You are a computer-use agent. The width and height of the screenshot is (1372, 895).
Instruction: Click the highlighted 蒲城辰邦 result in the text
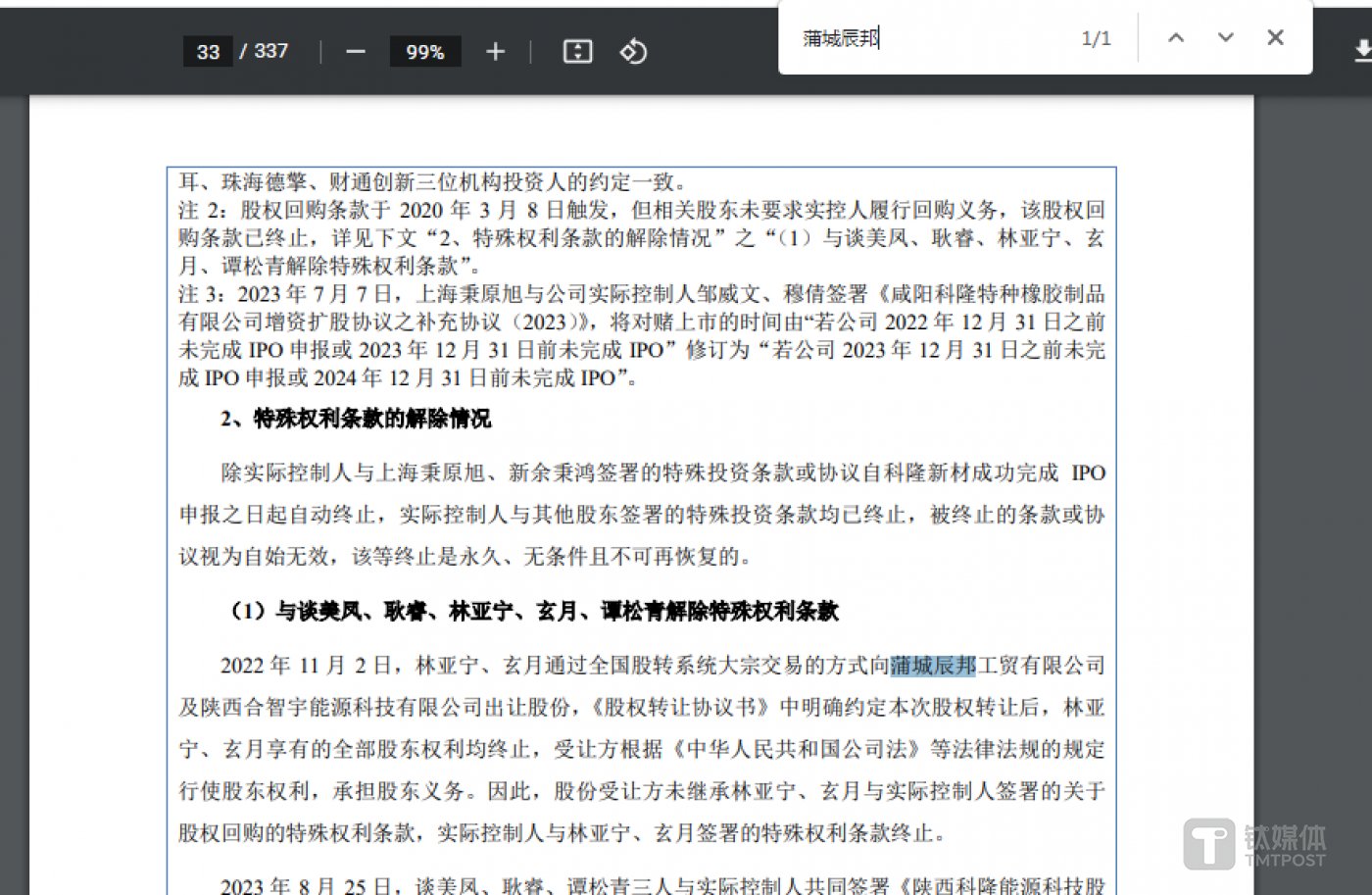[933, 666]
